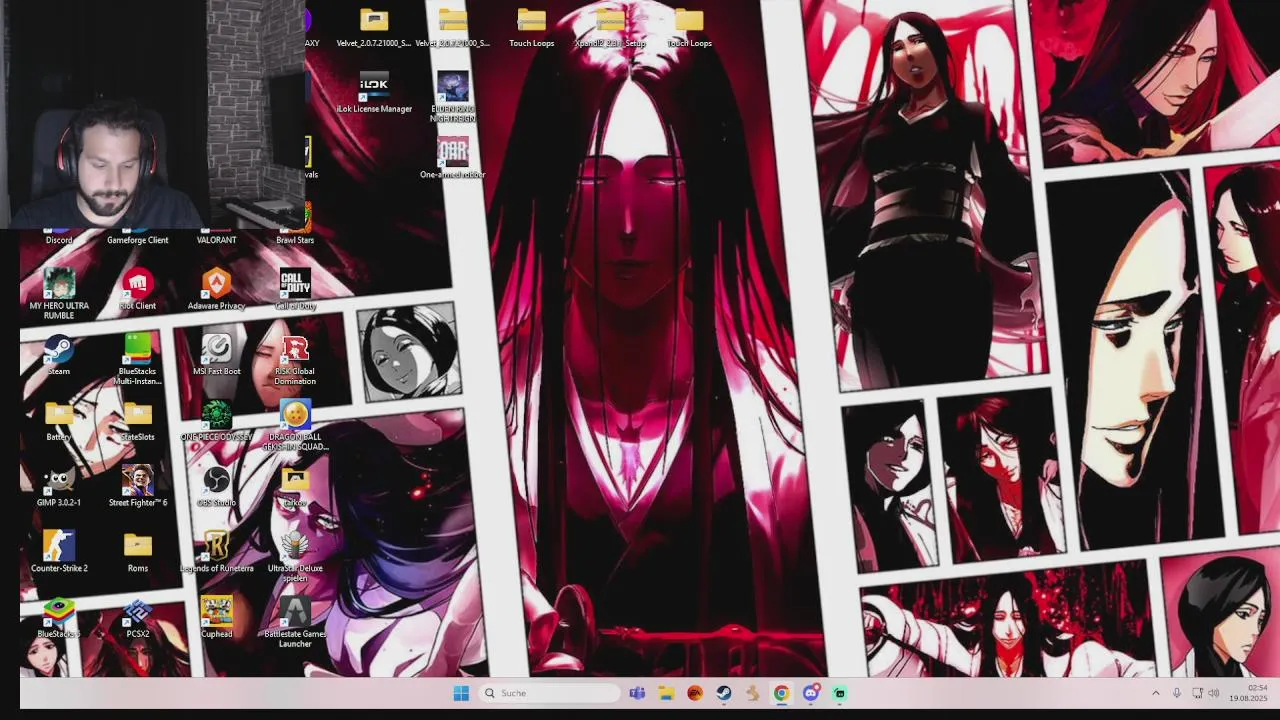1280x720 pixels.
Task: Open File Explorer from the taskbar
Action: pos(666,693)
